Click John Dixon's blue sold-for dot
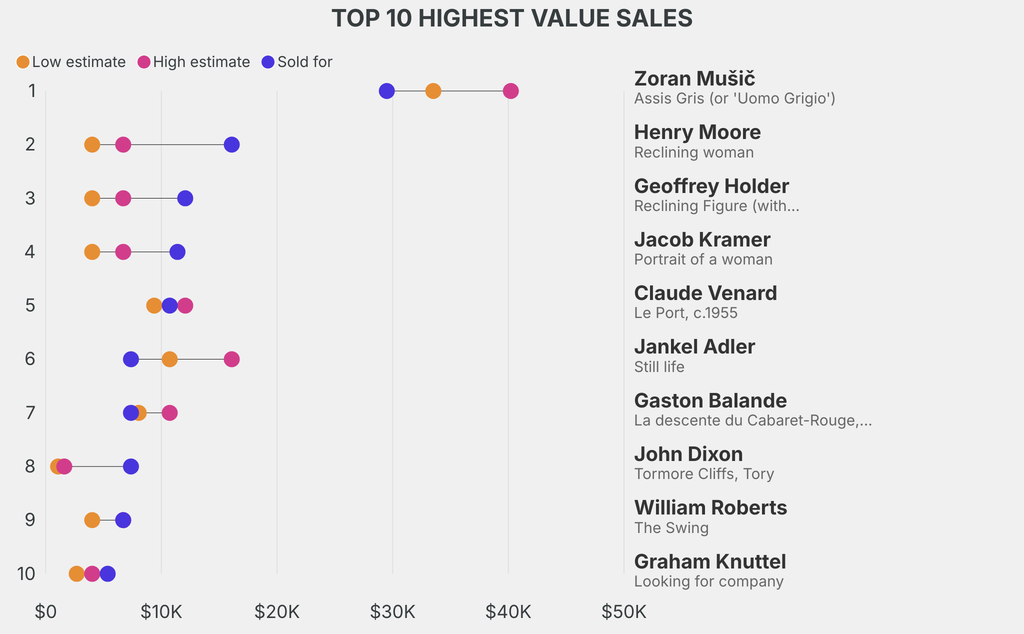The width and height of the screenshot is (1024, 634). click(x=131, y=466)
